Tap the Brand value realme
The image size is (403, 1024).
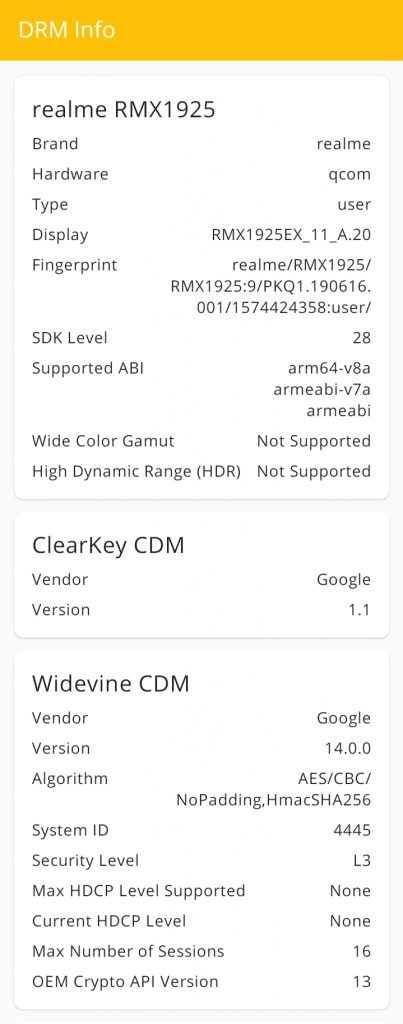(x=344, y=144)
